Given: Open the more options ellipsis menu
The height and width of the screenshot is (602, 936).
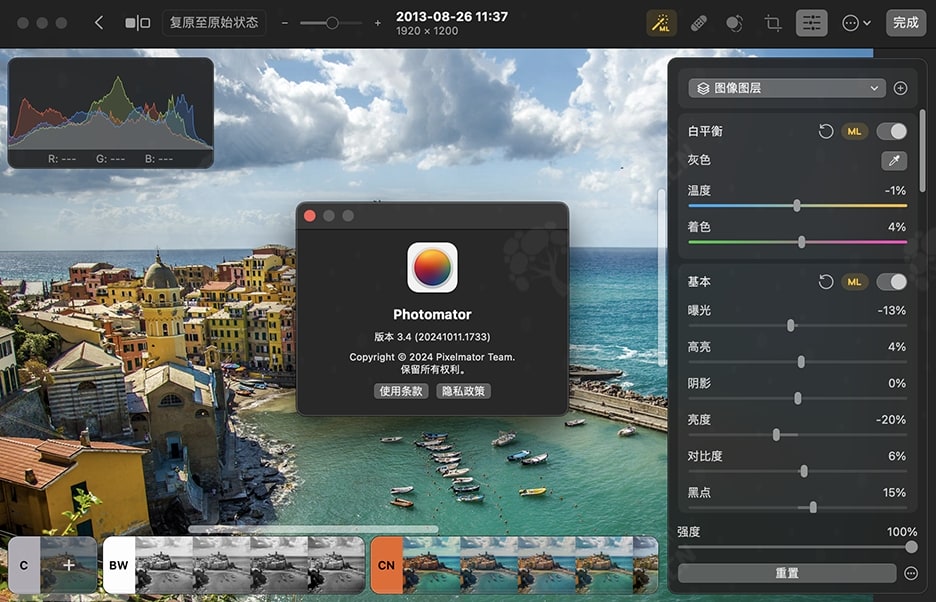Looking at the screenshot, I should point(855,23).
